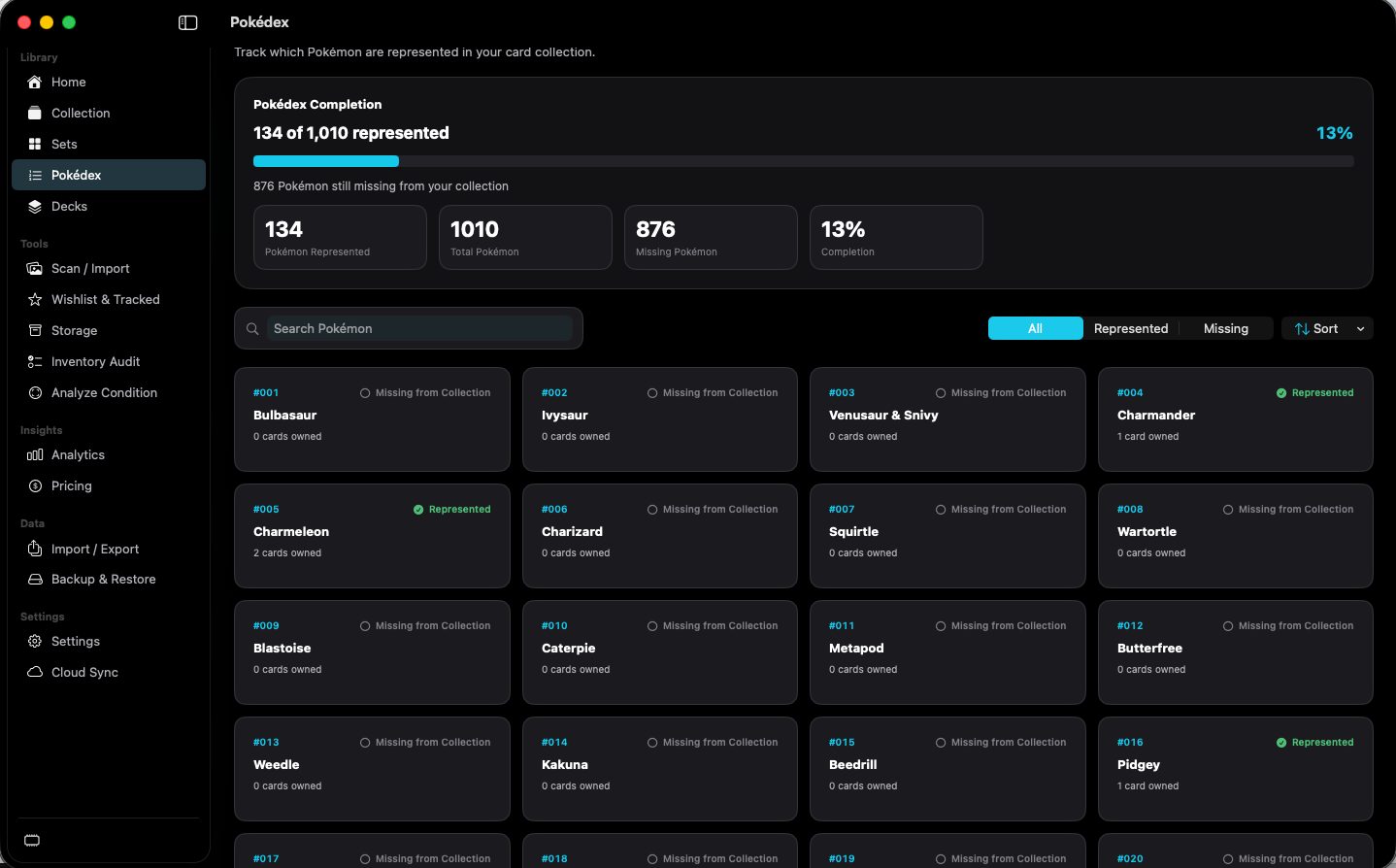Click the Analyze Condition icon
This screenshot has height=868, width=1396.
click(x=35, y=393)
